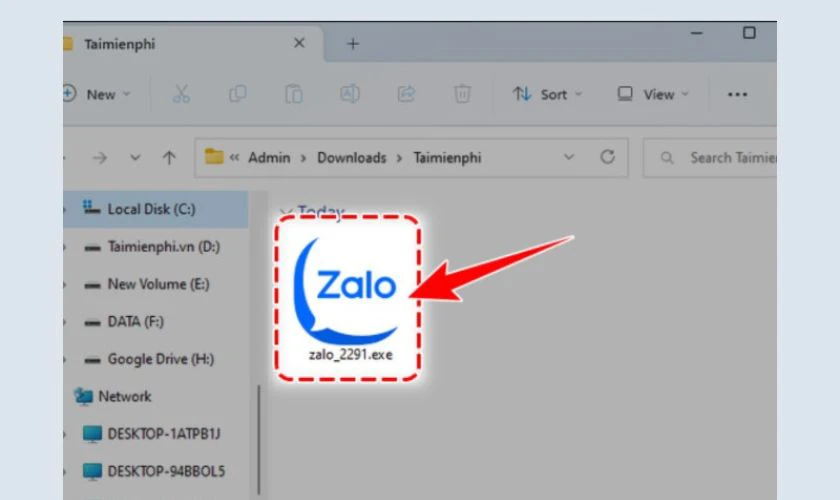The image size is (840, 500).
Task: Click the Cut scissors icon
Action: [181, 94]
